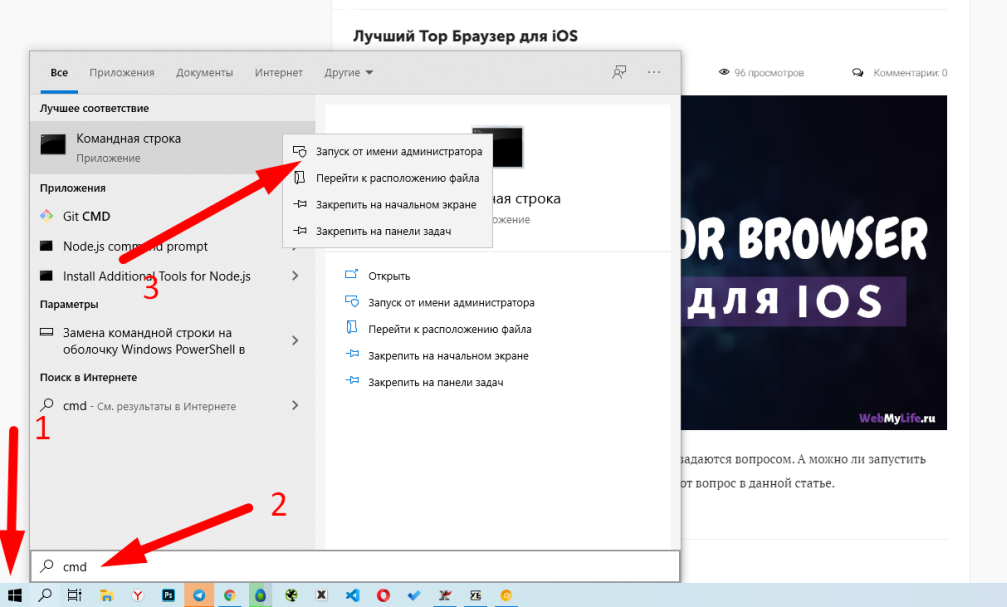Expand Install Additional Tools for Node.js arrow
This screenshot has width=1007, height=607.
tap(295, 276)
